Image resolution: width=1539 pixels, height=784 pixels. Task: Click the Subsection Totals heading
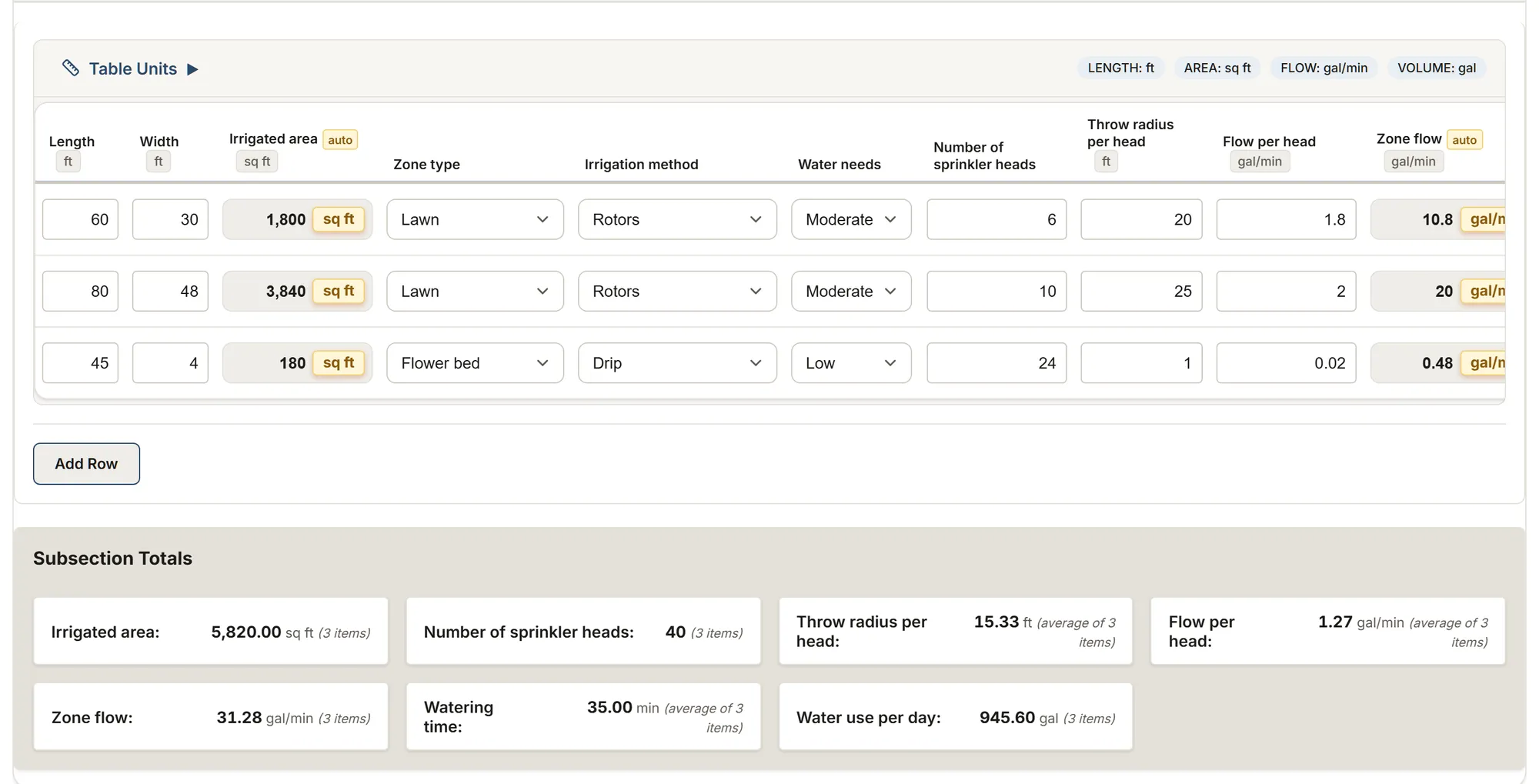(112, 559)
